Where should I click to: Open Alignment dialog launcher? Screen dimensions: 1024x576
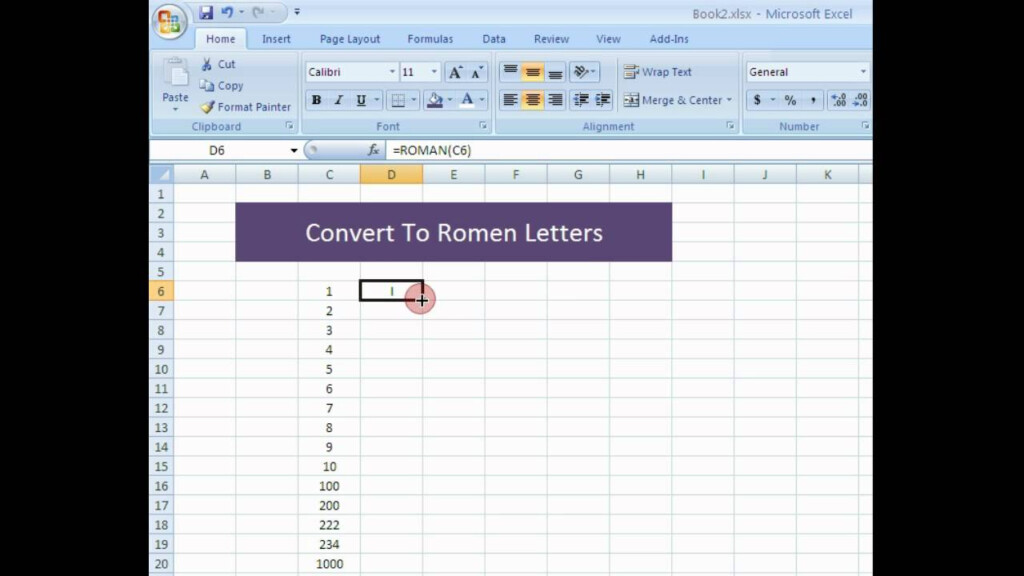click(730, 126)
